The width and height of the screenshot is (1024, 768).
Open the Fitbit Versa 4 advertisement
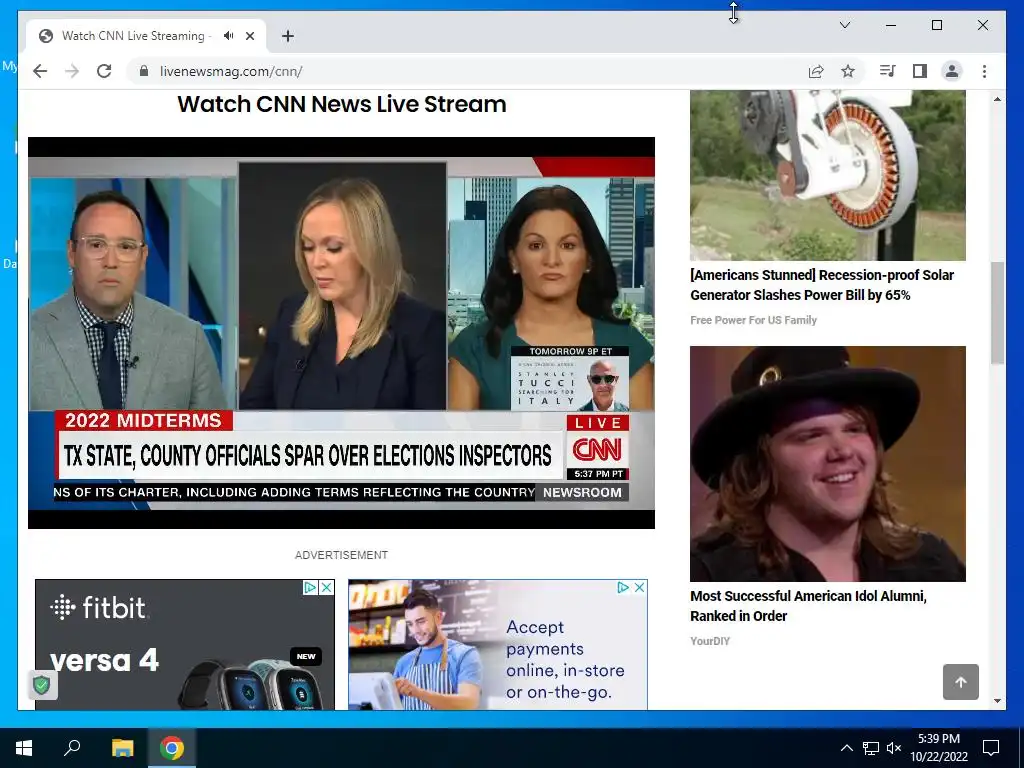click(x=185, y=645)
